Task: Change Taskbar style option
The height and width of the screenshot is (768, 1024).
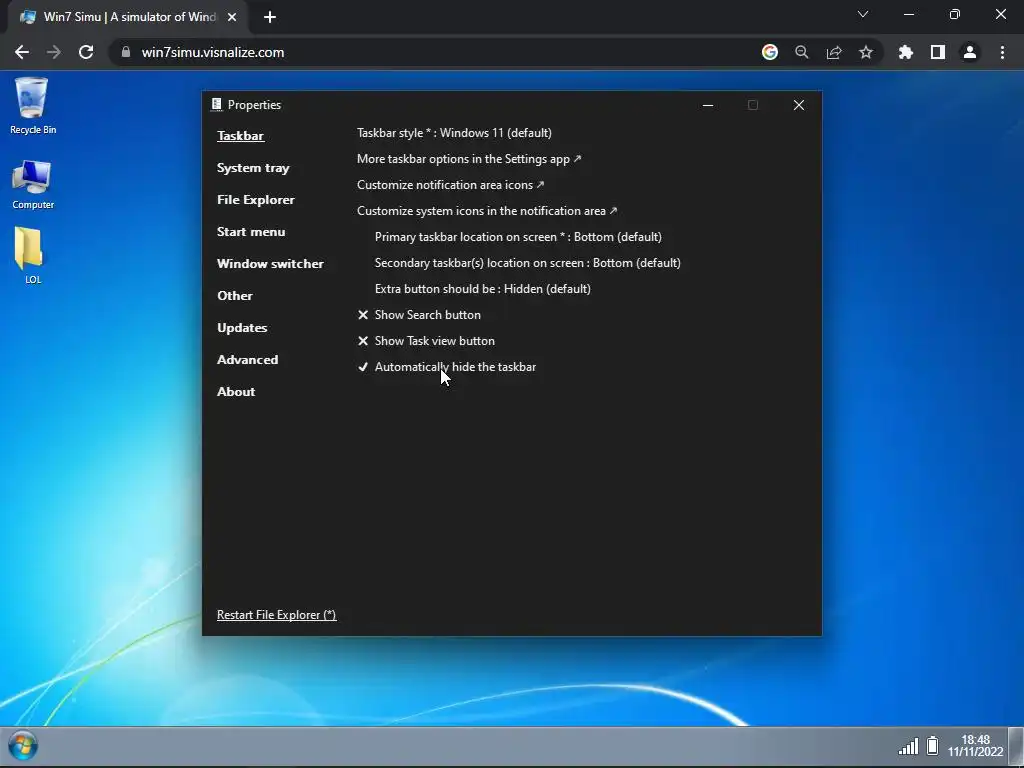Action: pyautogui.click(x=454, y=133)
